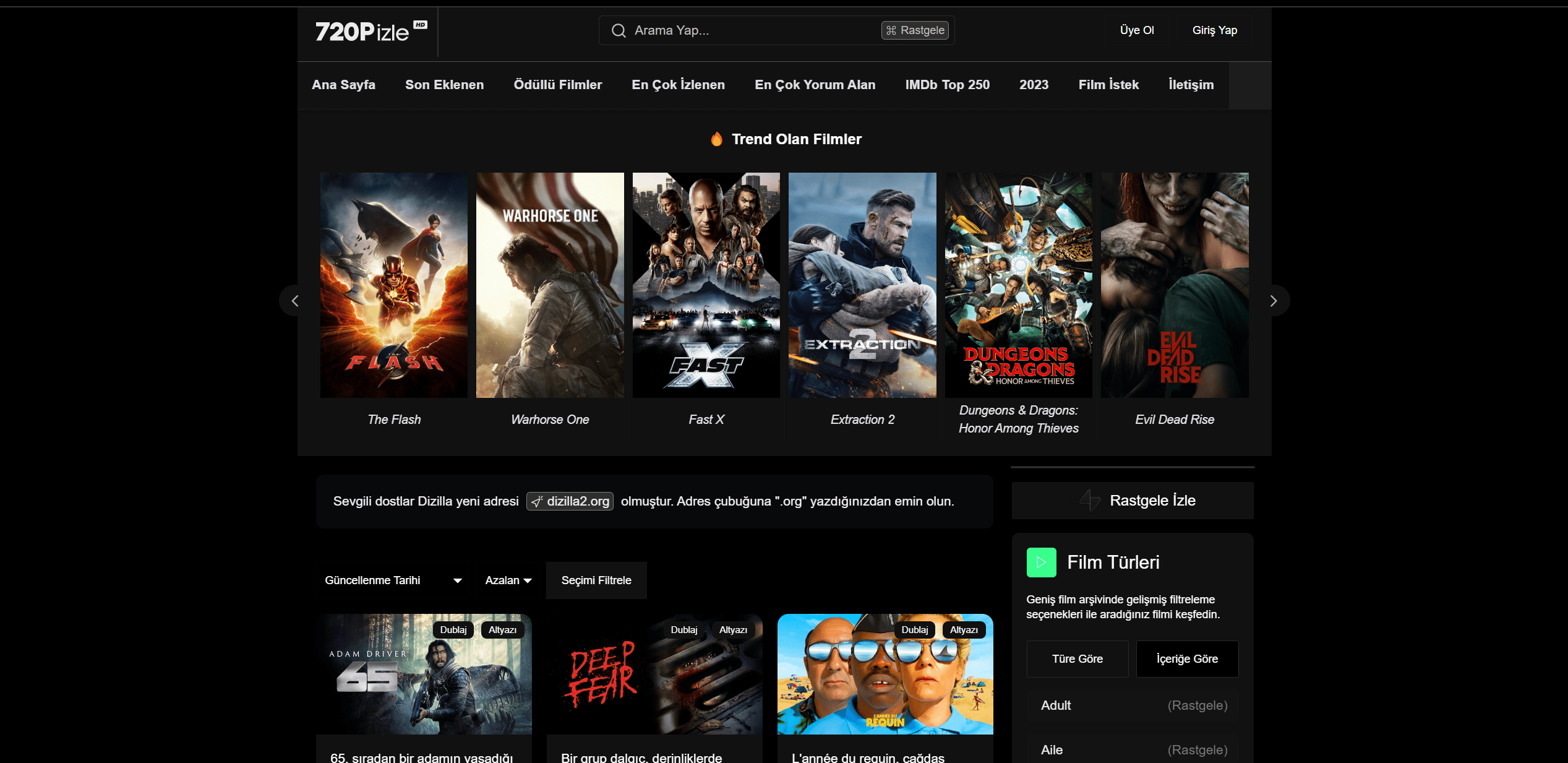This screenshot has width=1568, height=763.
Task: Select En Çok İzlenen from the menu
Action: [679, 85]
